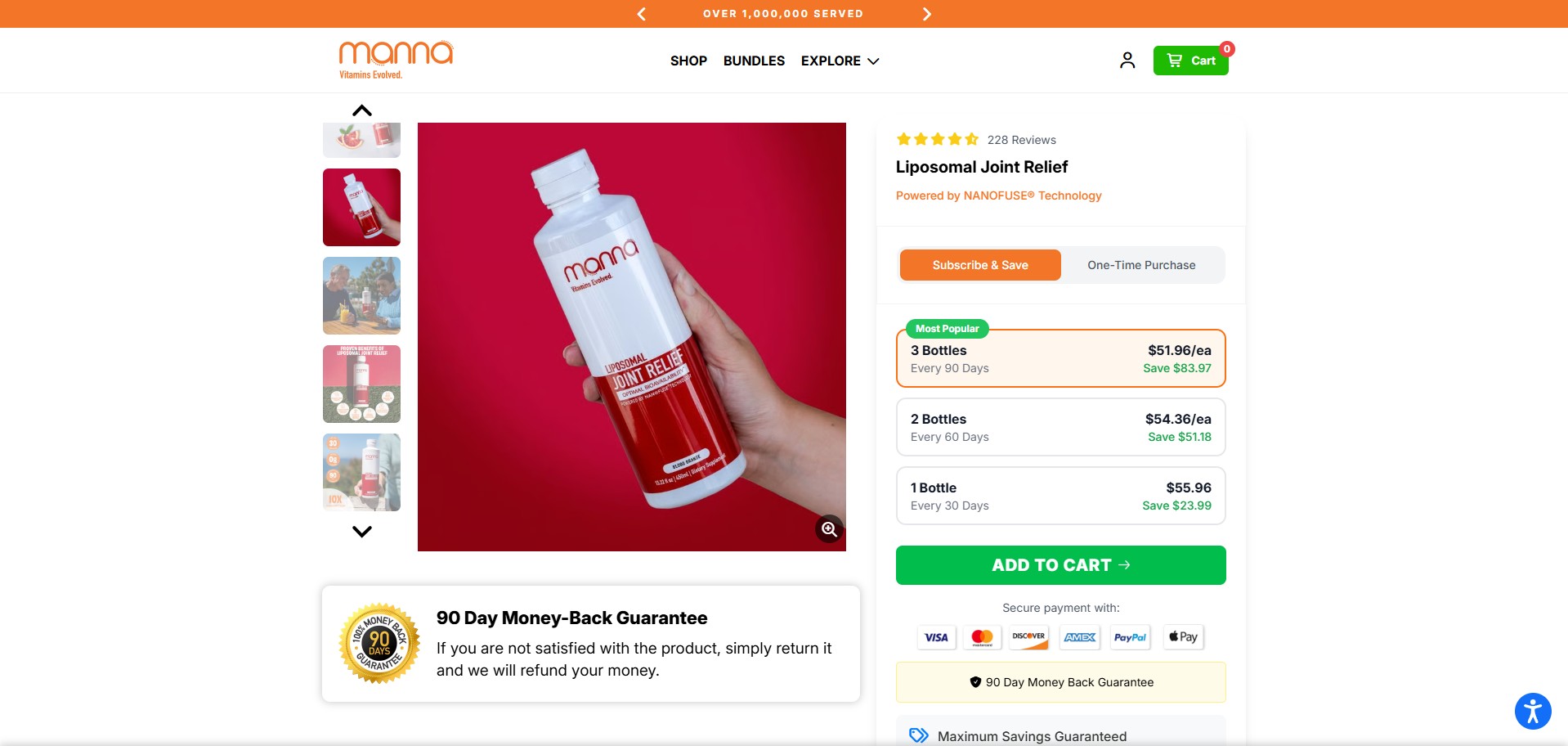The image size is (1568, 746).
Task: Open the BUNDLES menu item
Action: [754, 61]
